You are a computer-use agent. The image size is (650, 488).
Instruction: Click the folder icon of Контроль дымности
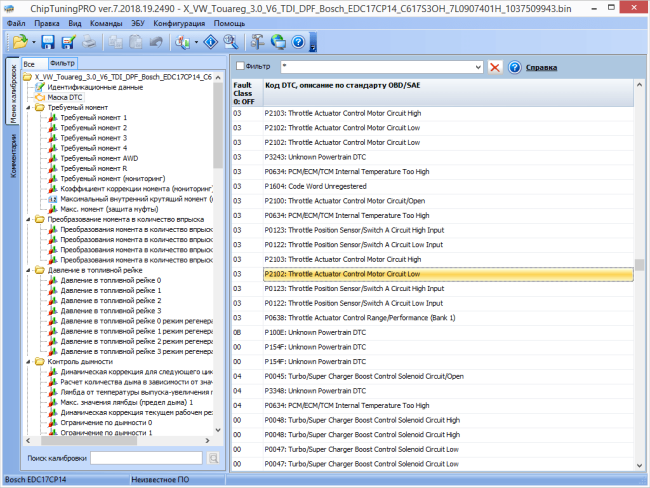pyautogui.click(x=40, y=362)
